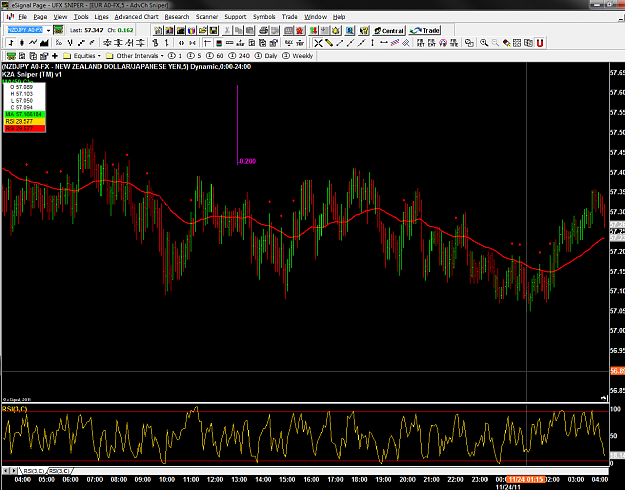Click the RSI(3,C) pane title
The width and height of the screenshot is (625, 490).
point(15,409)
